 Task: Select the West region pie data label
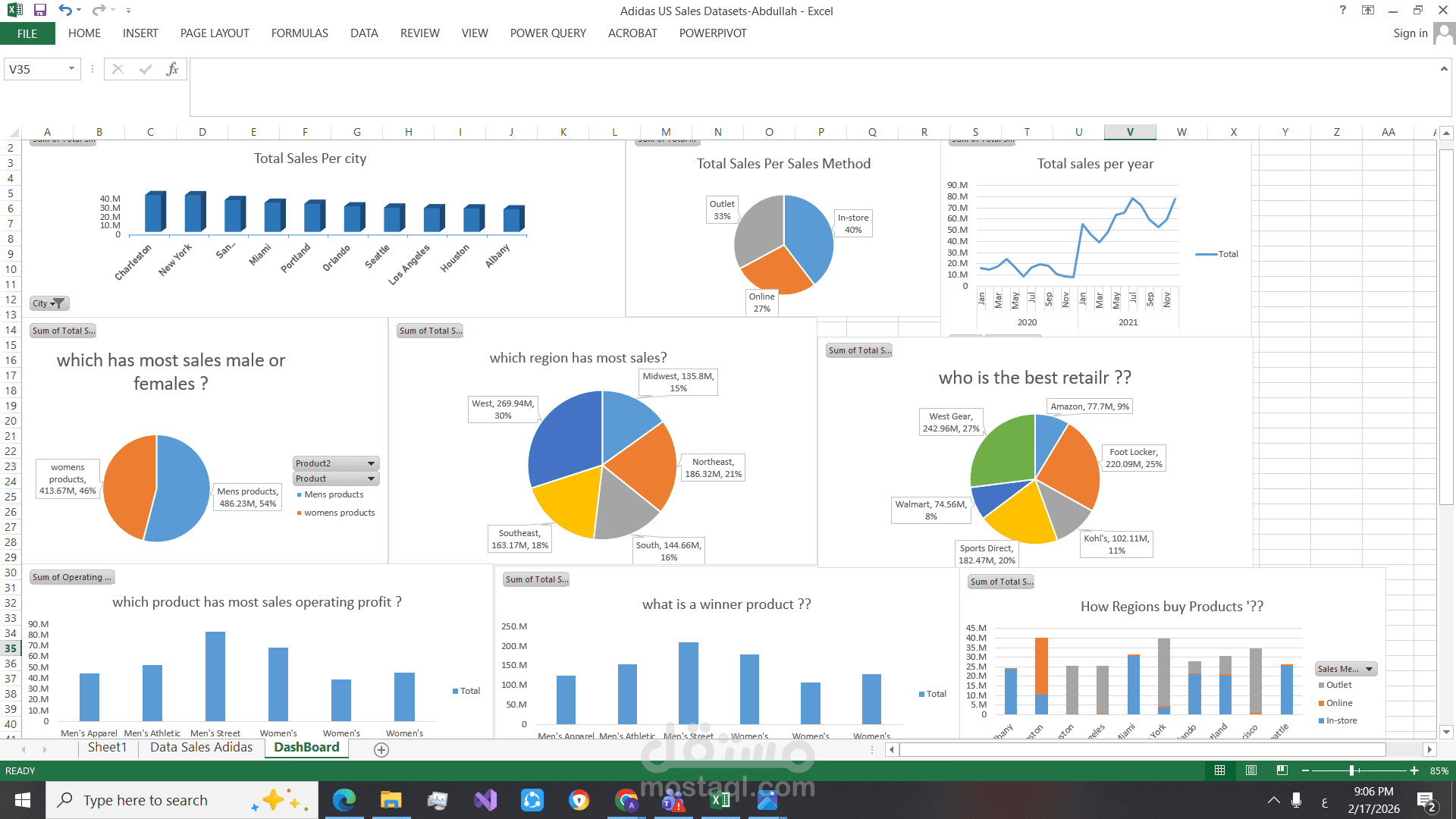(x=503, y=409)
